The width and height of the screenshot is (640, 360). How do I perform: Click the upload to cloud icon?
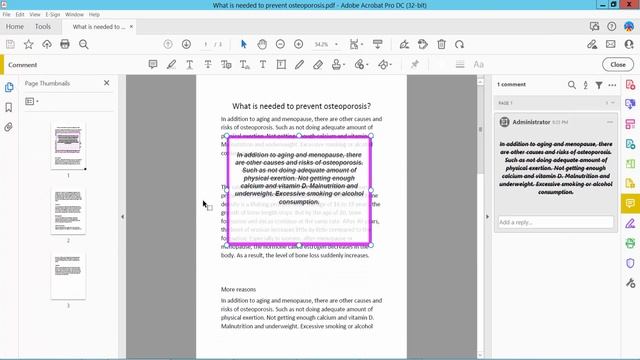(x=47, y=44)
